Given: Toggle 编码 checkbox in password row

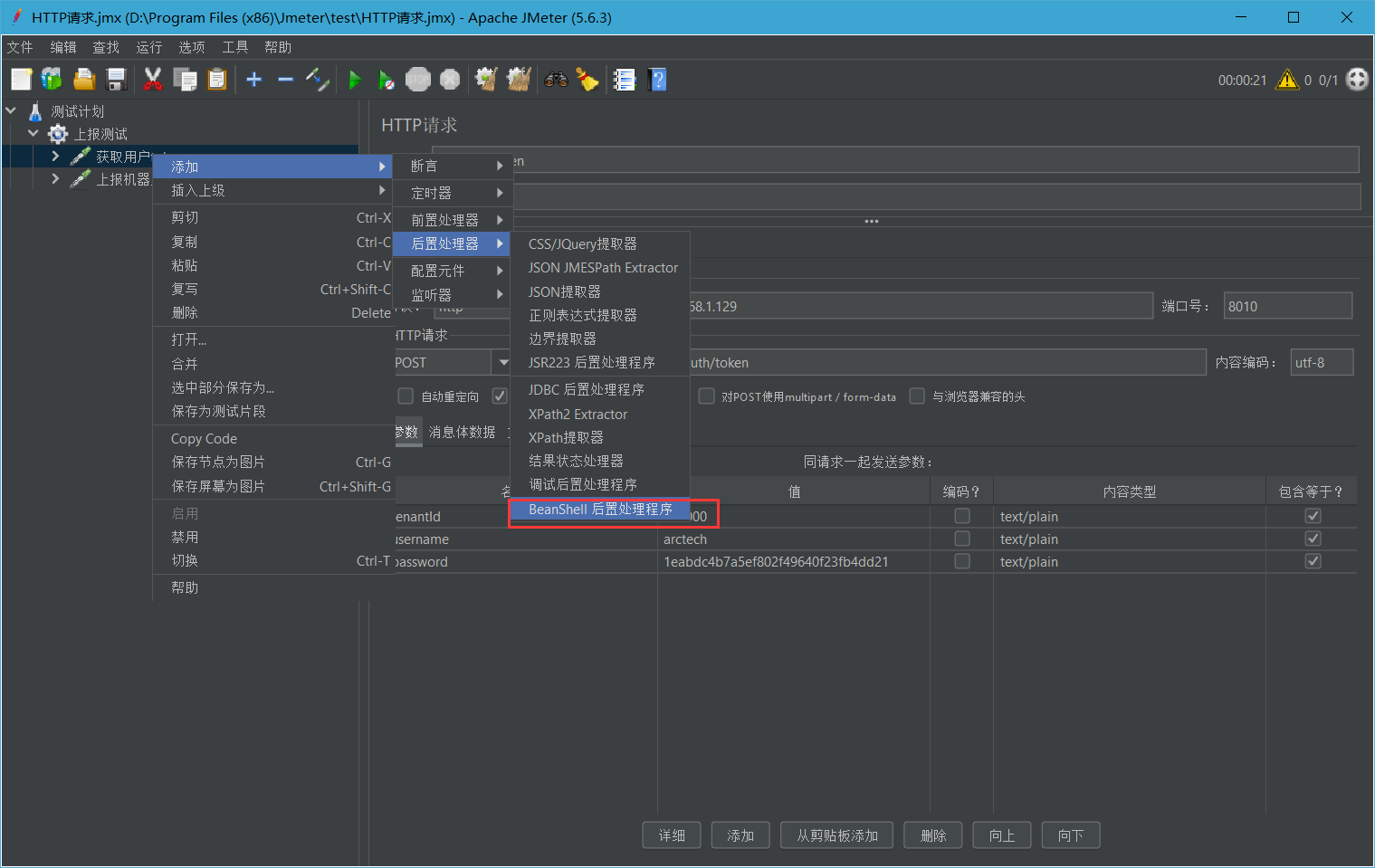Looking at the screenshot, I should pyautogui.click(x=962, y=561).
